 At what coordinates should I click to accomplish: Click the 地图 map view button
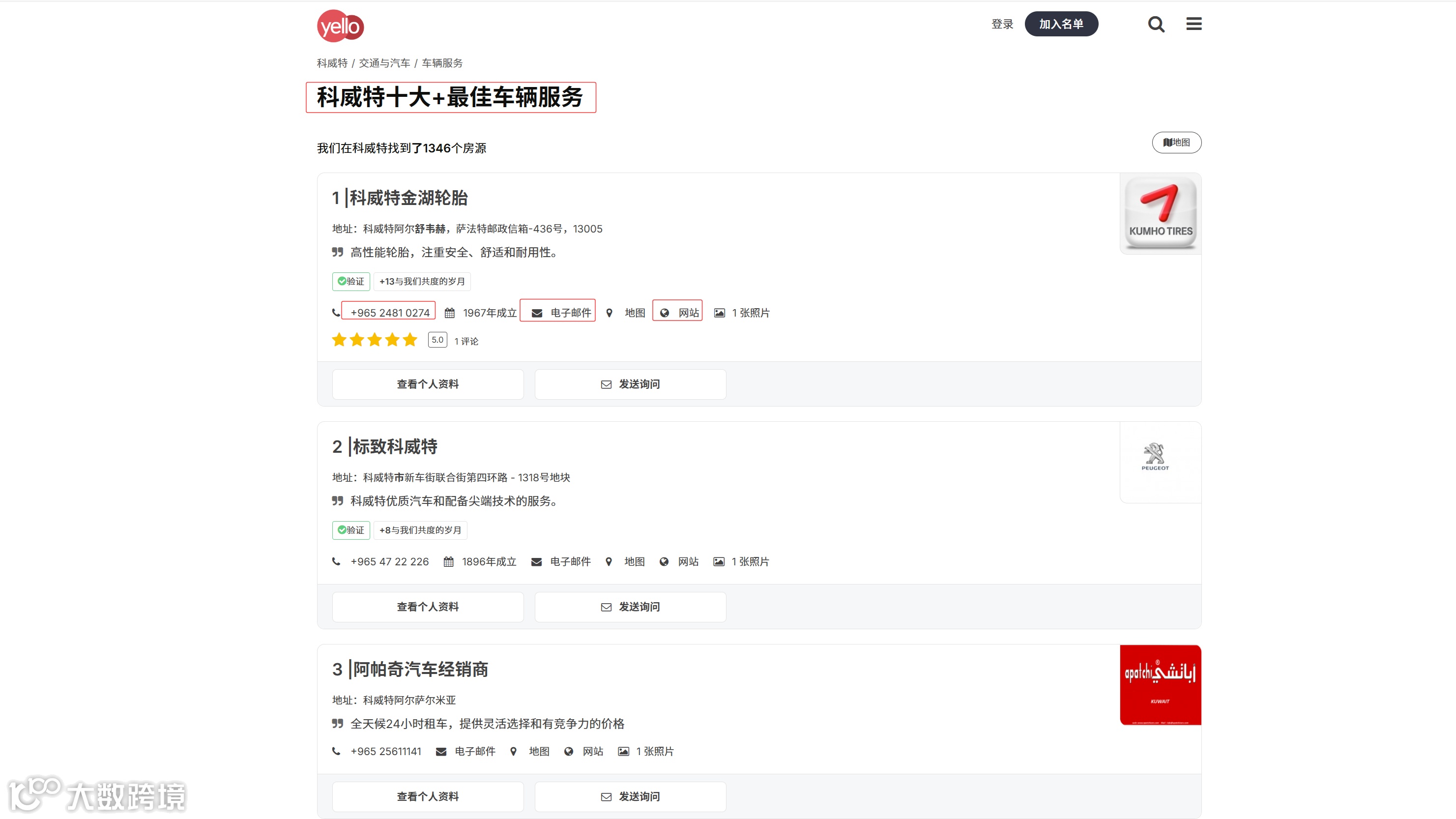tap(1176, 143)
